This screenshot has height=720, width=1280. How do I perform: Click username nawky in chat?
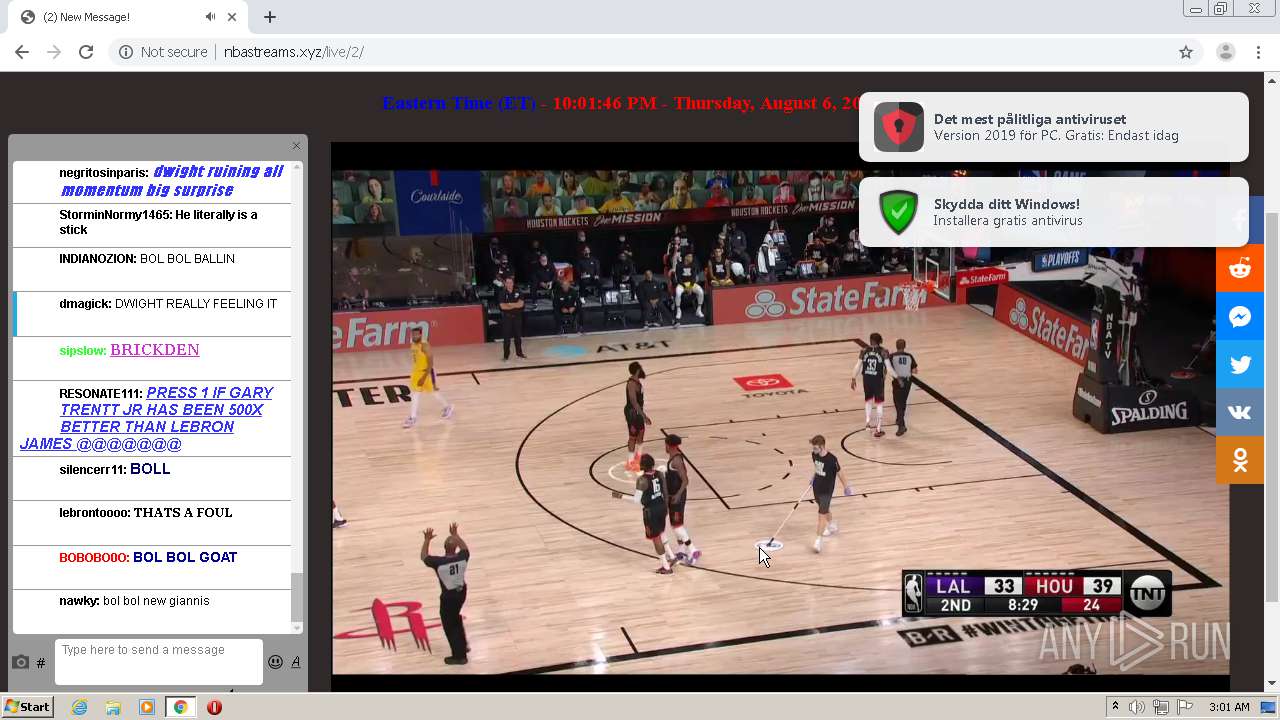(x=79, y=601)
